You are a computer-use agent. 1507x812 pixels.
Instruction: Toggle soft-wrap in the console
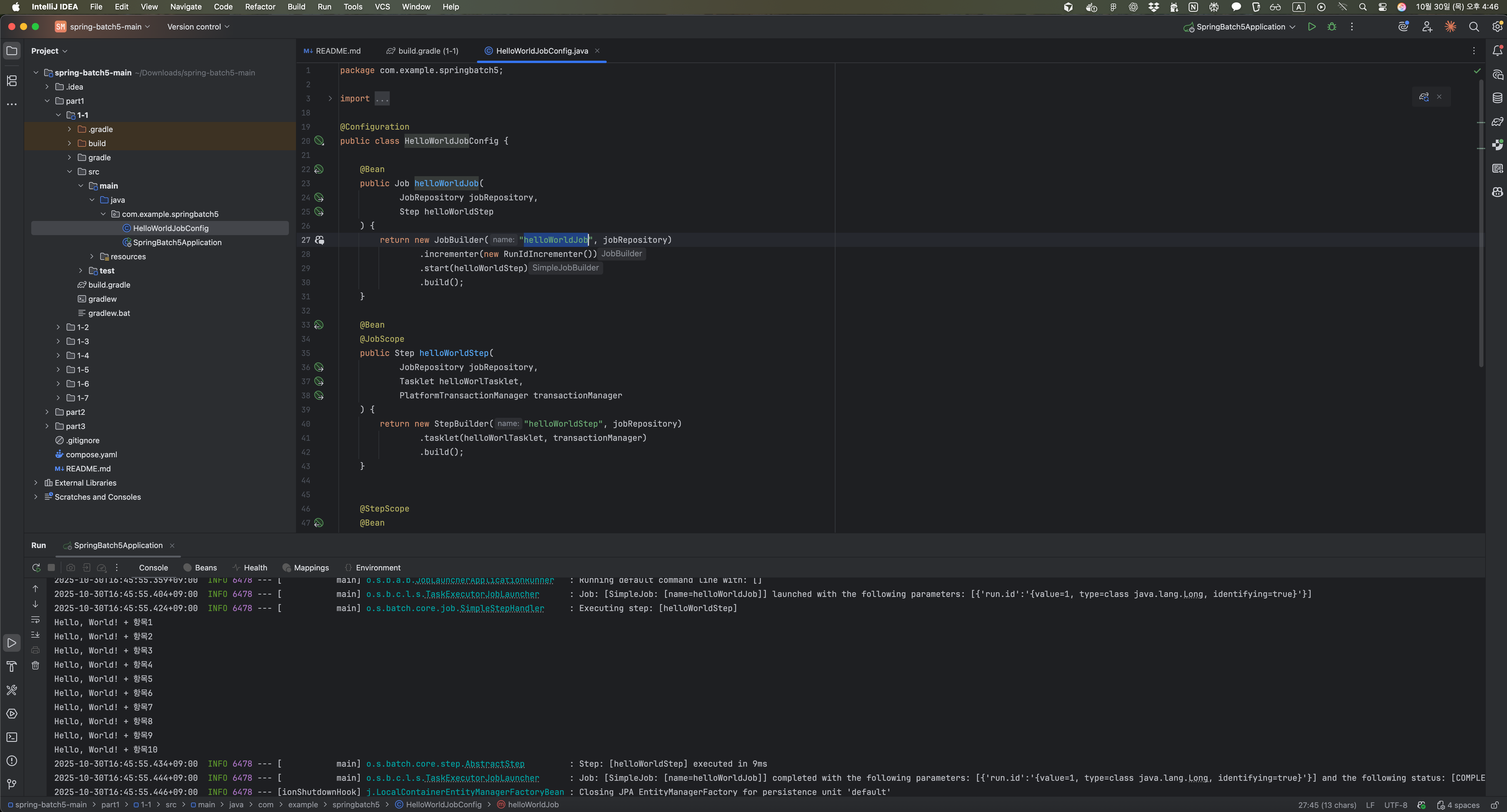(35, 620)
